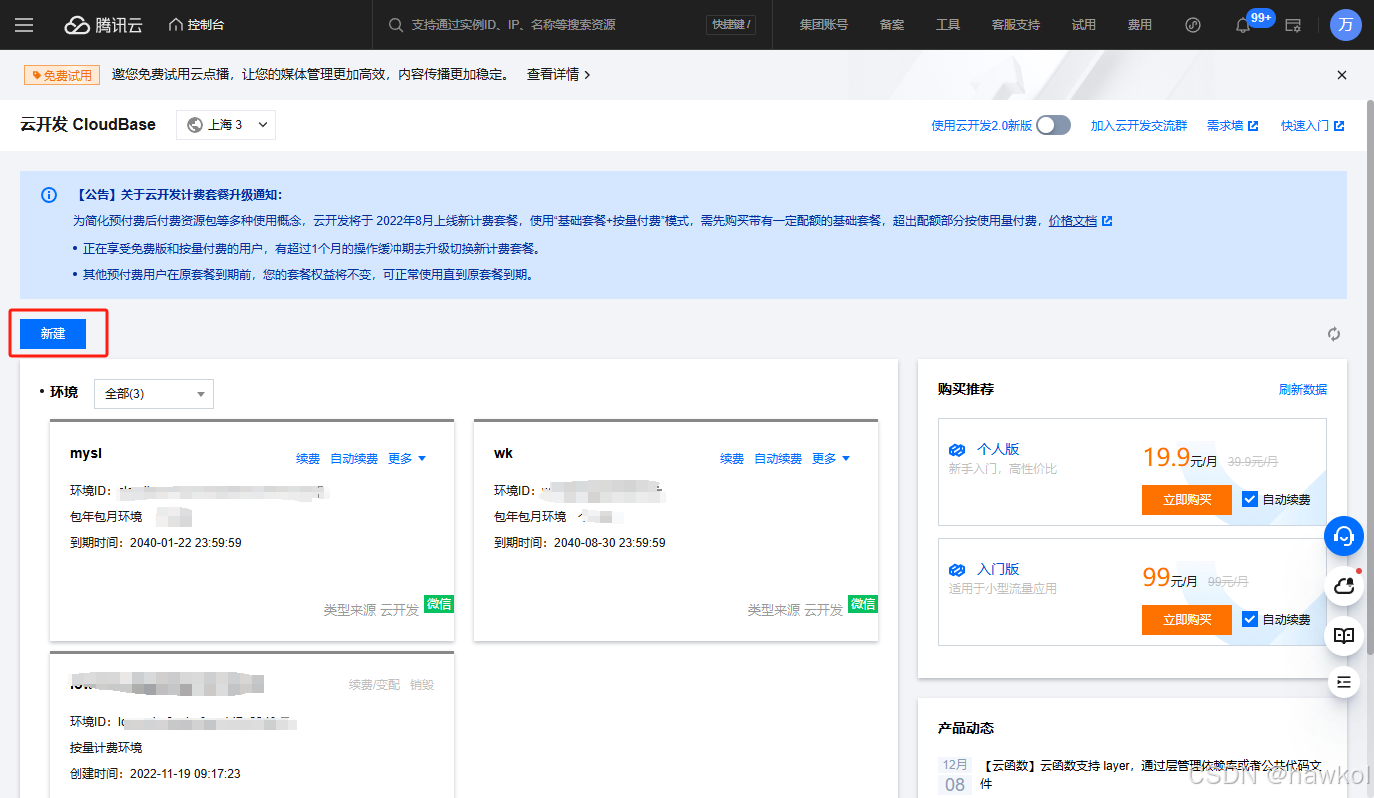This screenshot has width=1374, height=798.
Task: Click the 微信 badge on wk card
Action: pos(863,604)
